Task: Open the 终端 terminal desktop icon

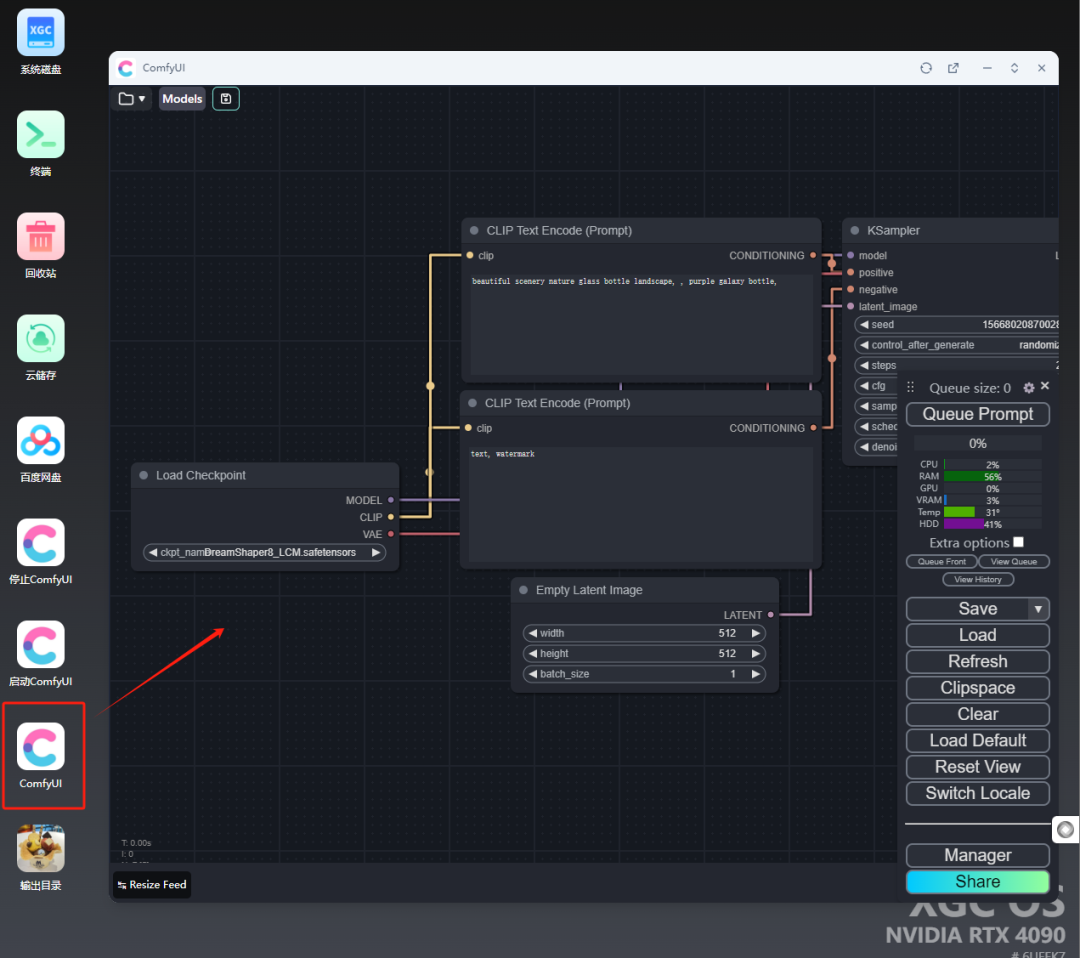Action: pos(41,135)
